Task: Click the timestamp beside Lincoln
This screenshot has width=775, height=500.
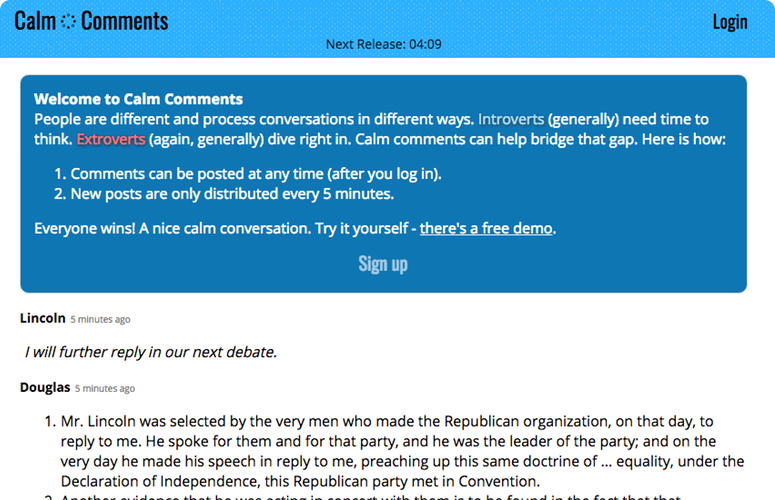Action: [100, 320]
